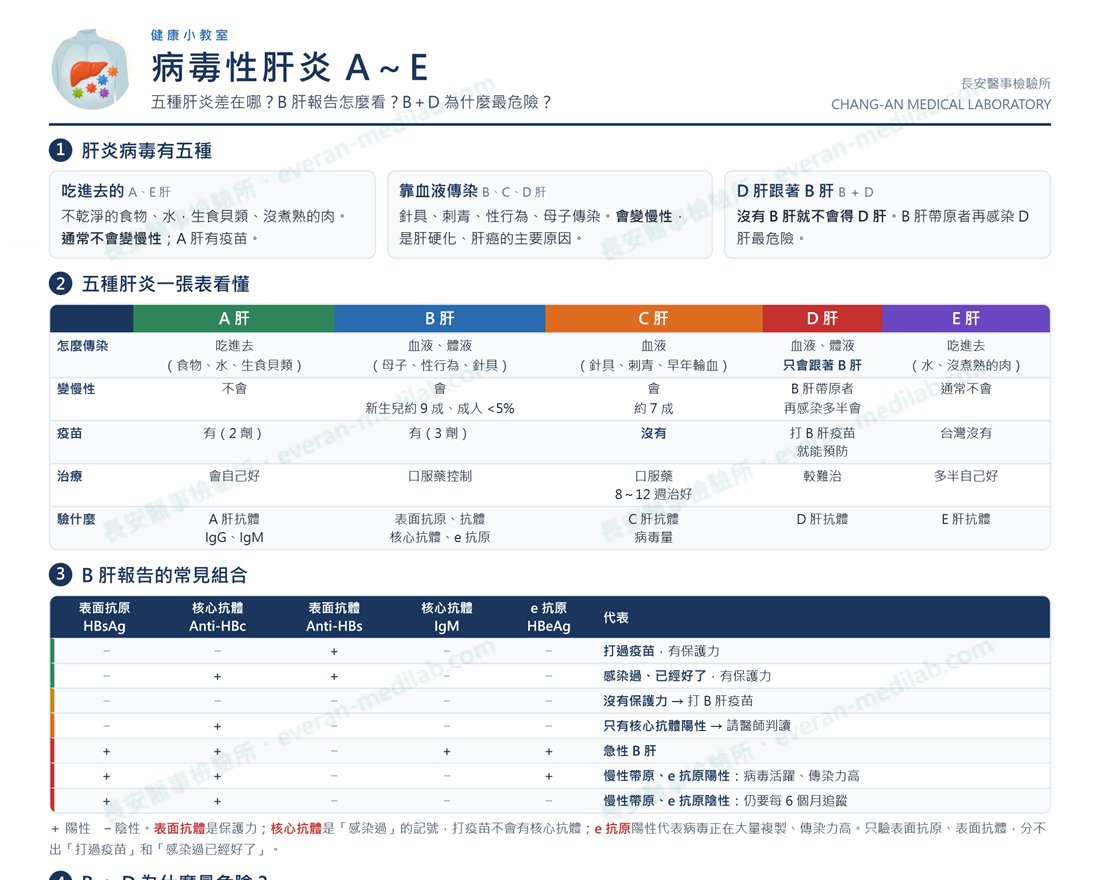
Task: Click the '有（3 劑）' vaccine cell
Action: [x=440, y=434]
